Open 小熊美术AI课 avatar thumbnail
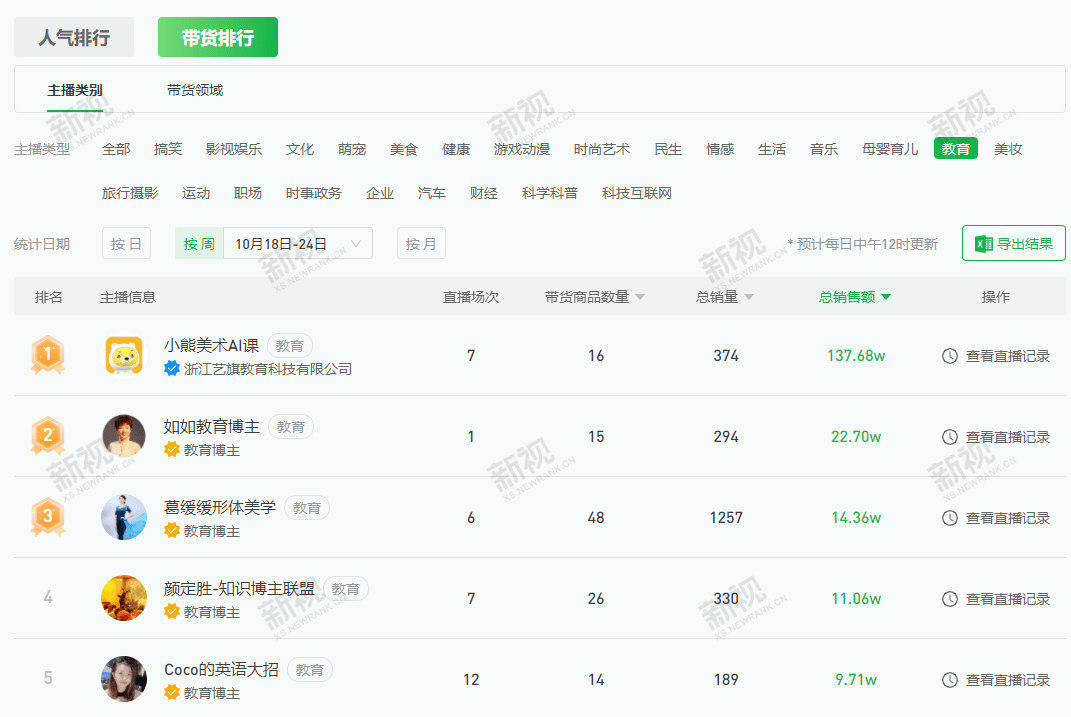This screenshot has height=717, width=1071. click(124, 355)
